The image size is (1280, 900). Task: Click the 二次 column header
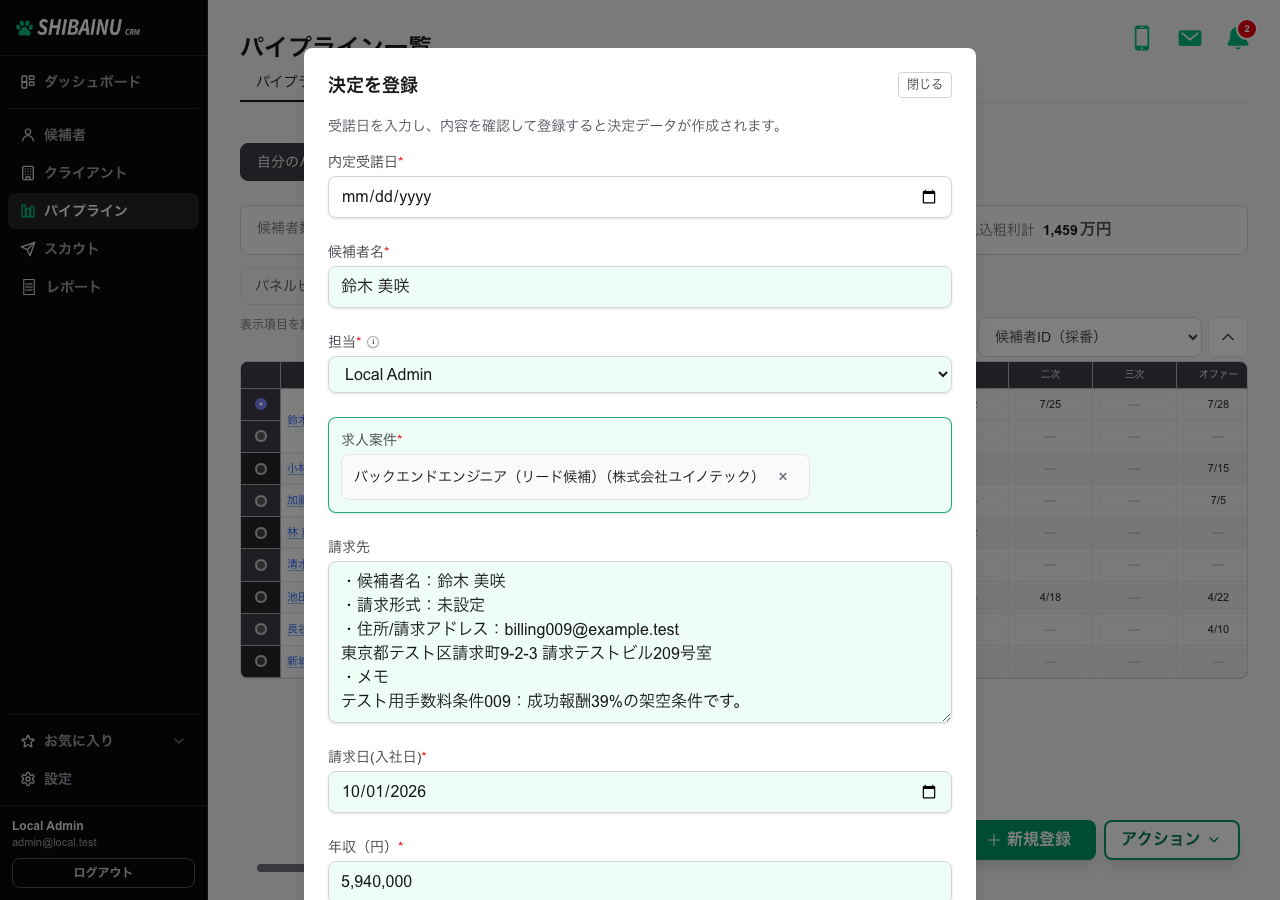[1050, 375]
